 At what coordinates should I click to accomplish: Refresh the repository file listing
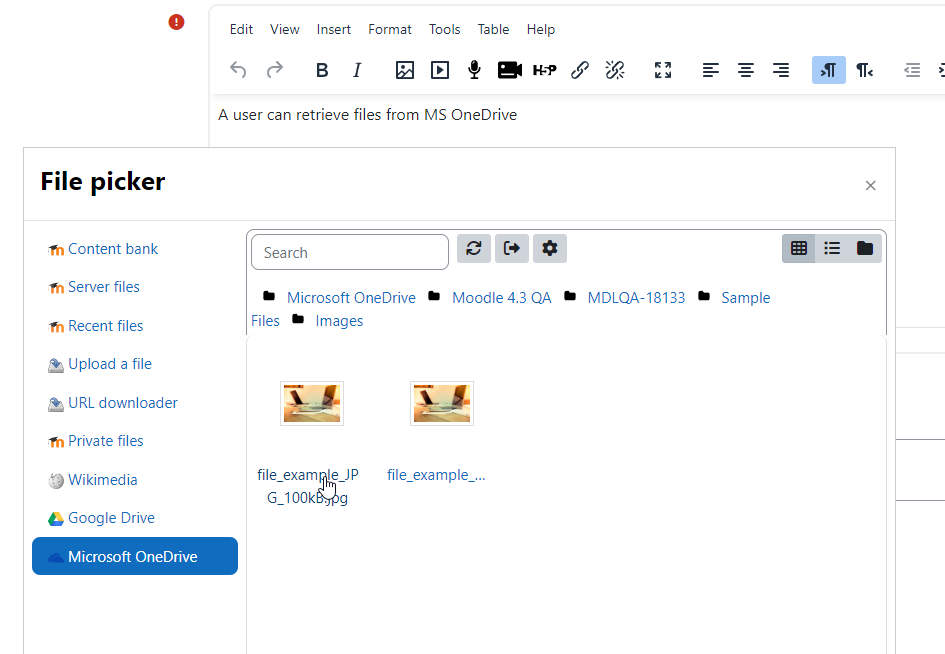pyautogui.click(x=474, y=248)
